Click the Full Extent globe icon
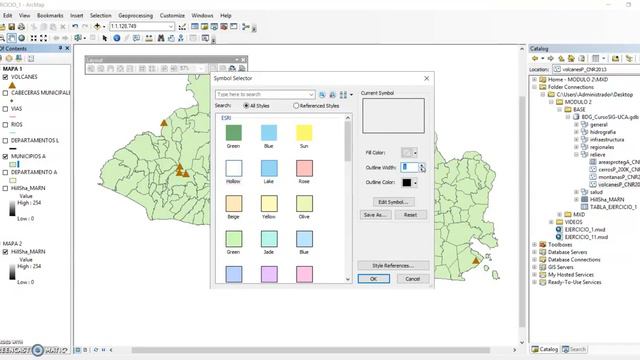 pyautogui.click(x=22, y=38)
